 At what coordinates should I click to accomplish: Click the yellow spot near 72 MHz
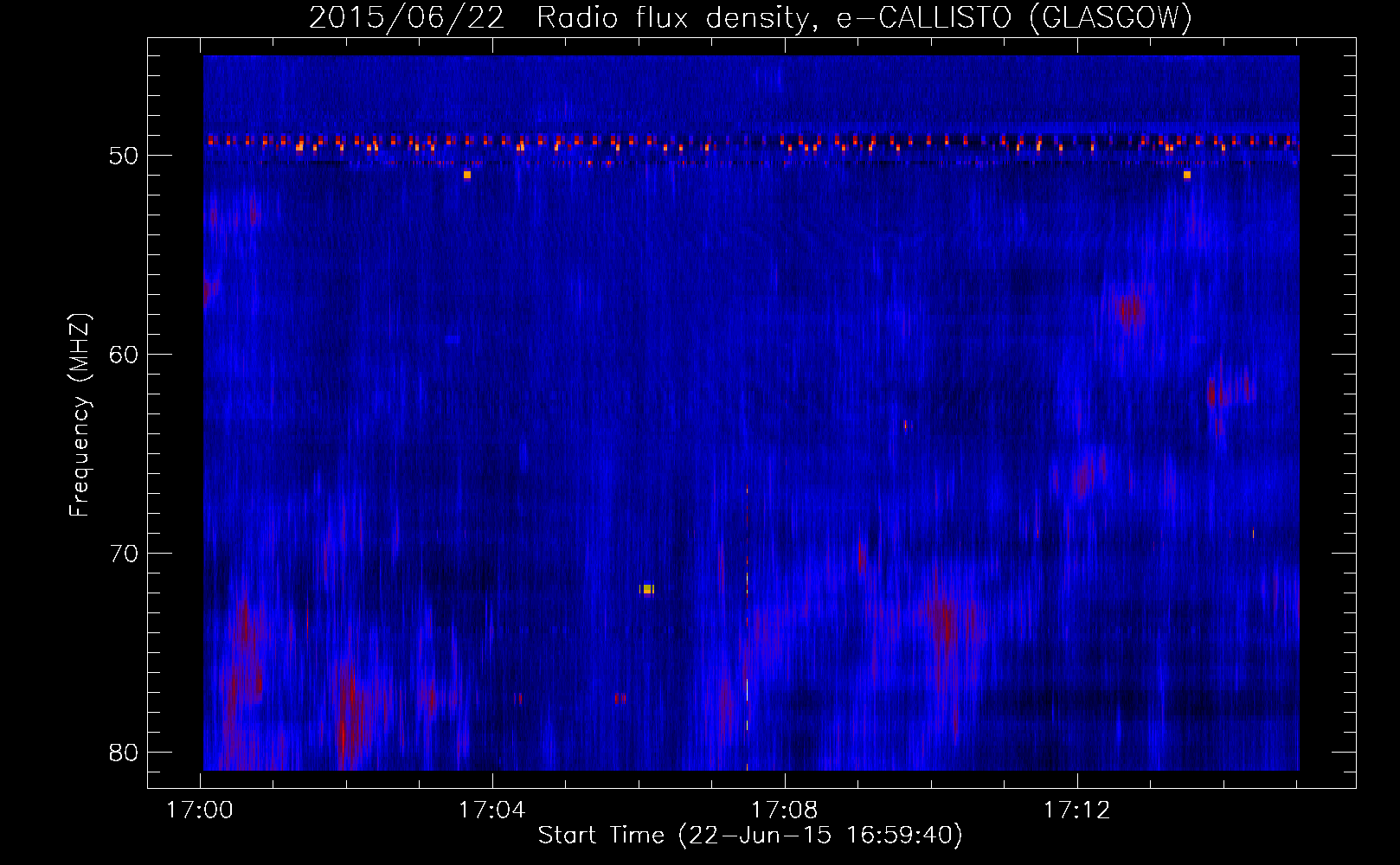[647, 589]
